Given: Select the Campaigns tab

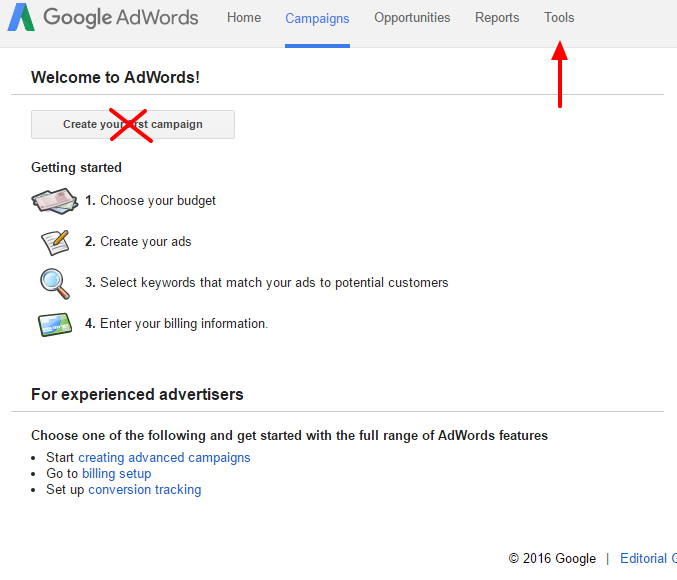Looking at the screenshot, I should pos(317,19).
